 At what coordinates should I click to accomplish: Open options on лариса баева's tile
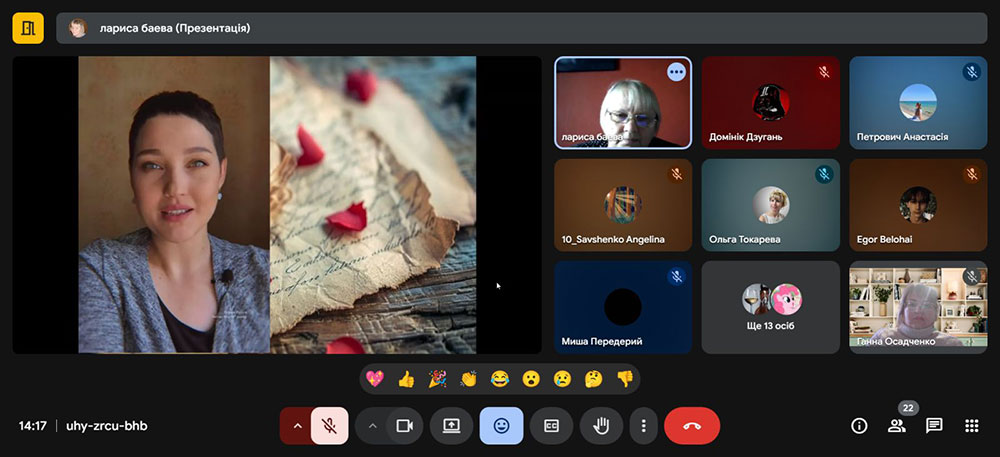coord(677,71)
